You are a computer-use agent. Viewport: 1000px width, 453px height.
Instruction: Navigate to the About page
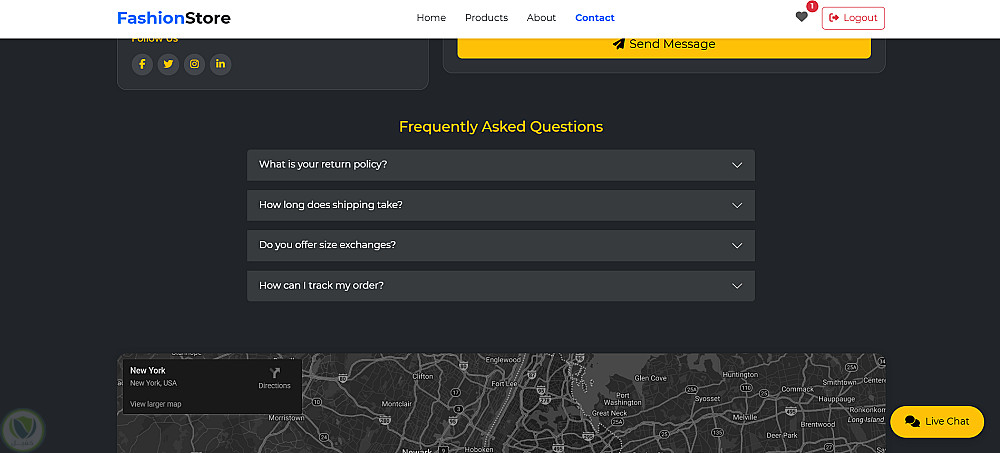pos(541,18)
